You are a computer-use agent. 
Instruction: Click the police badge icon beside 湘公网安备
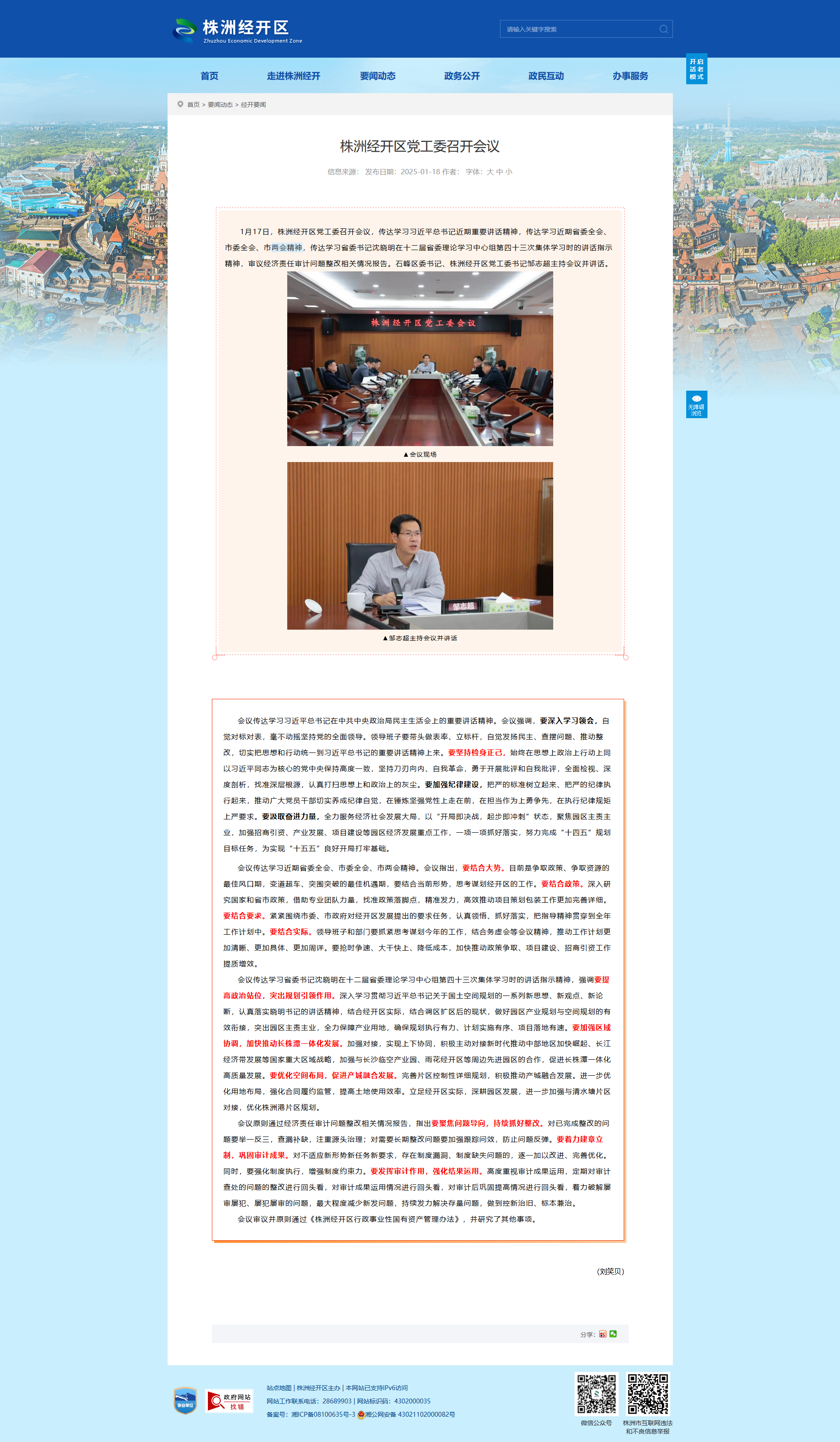(361, 1415)
